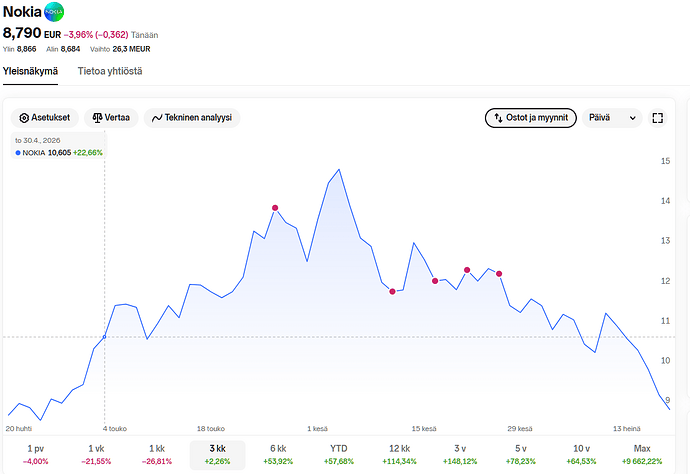This screenshot has width=690, height=474.
Task: Select the Max time range
Action: coord(642,455)
